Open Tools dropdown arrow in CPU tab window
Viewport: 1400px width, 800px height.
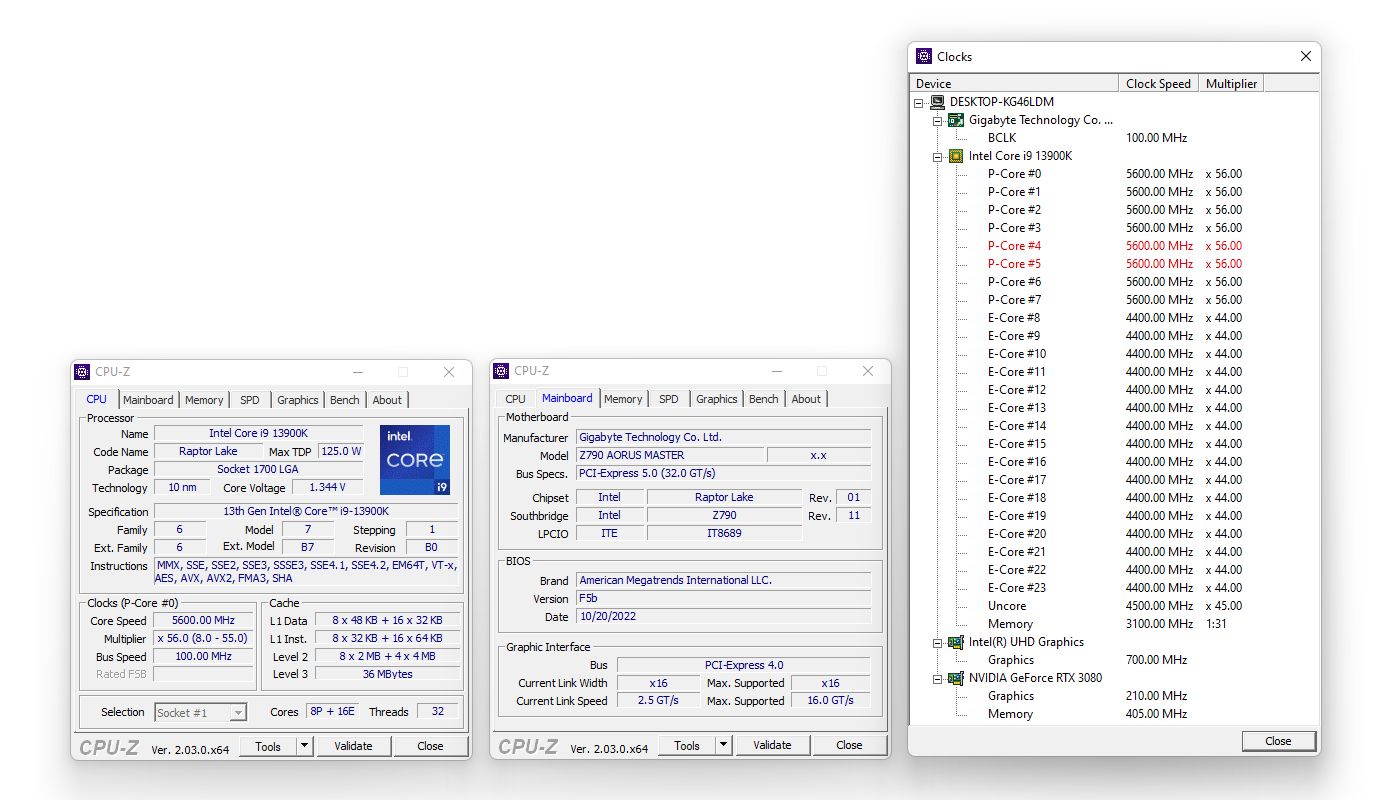point(305,746)
